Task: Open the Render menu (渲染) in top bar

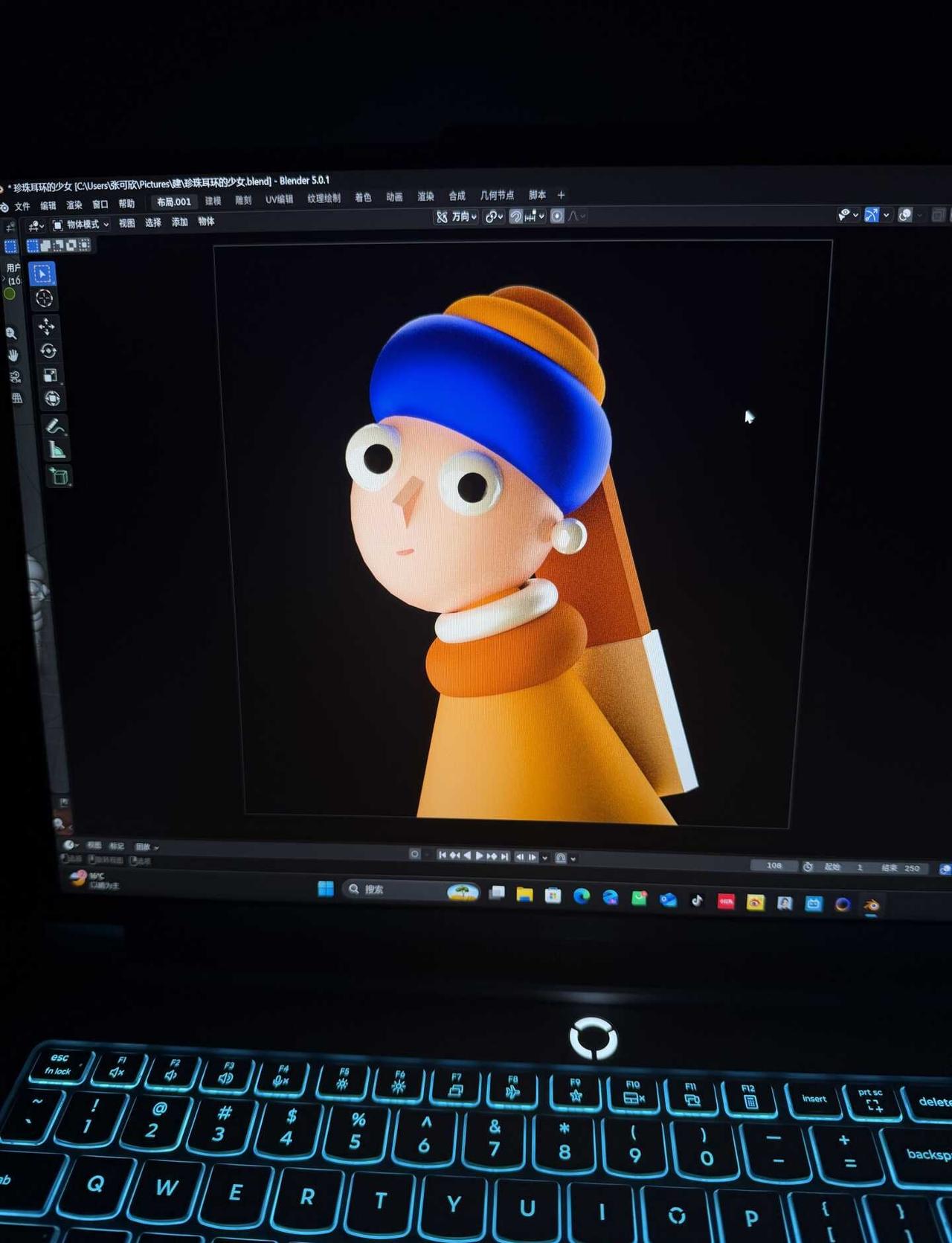Action: coord(74,205)
